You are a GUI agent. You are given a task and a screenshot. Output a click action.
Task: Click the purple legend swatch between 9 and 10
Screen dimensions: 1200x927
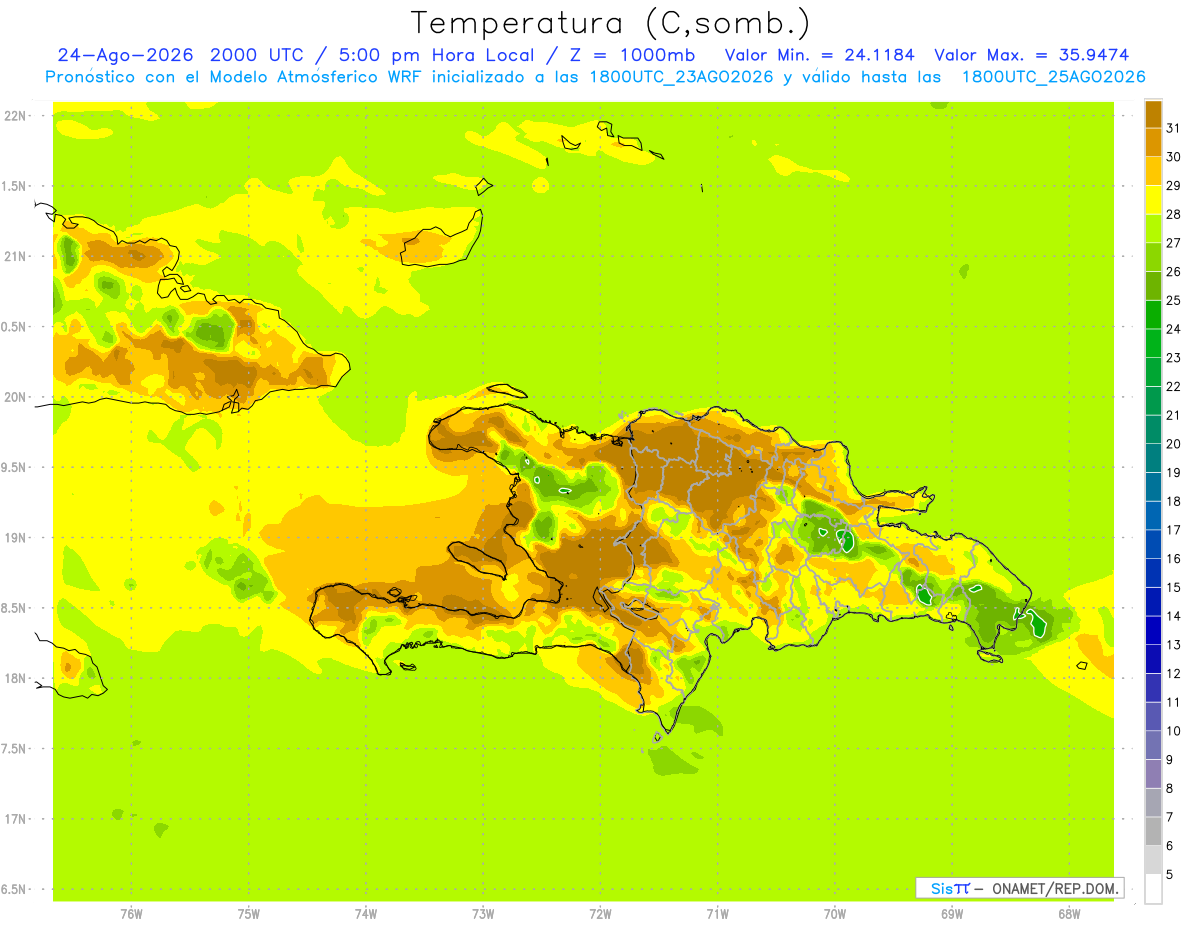[x=1154, y=745]
